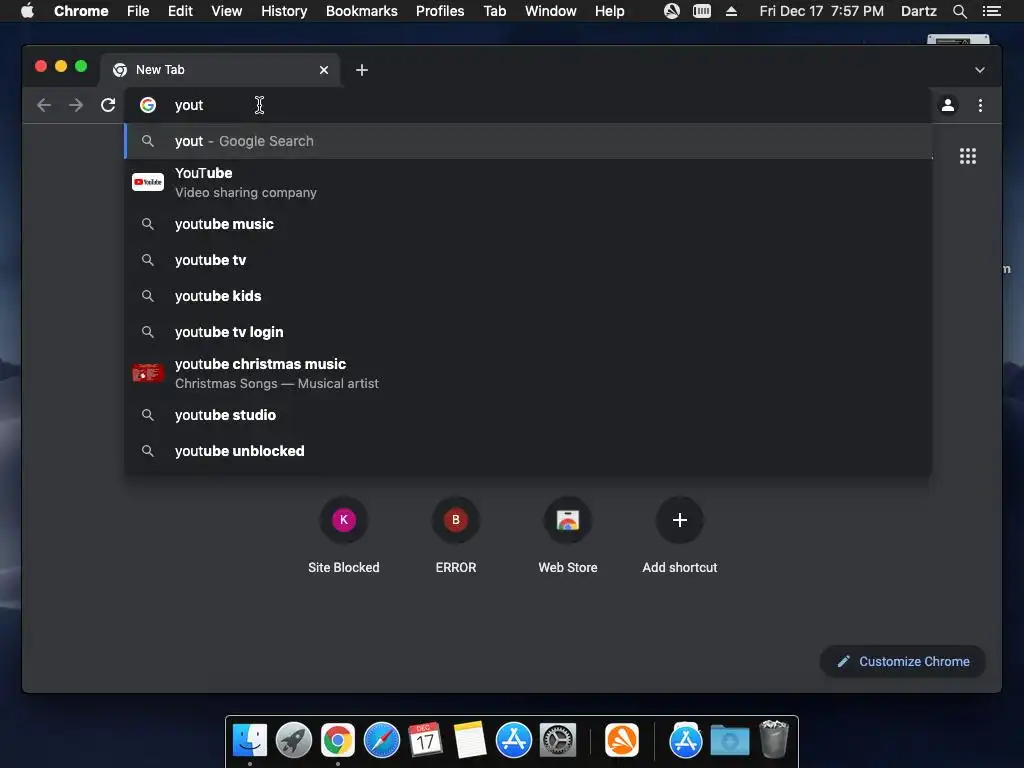Choose 'yout - Google Search' suggestion
Screen dimensions: 1024x768
[528, 141]
